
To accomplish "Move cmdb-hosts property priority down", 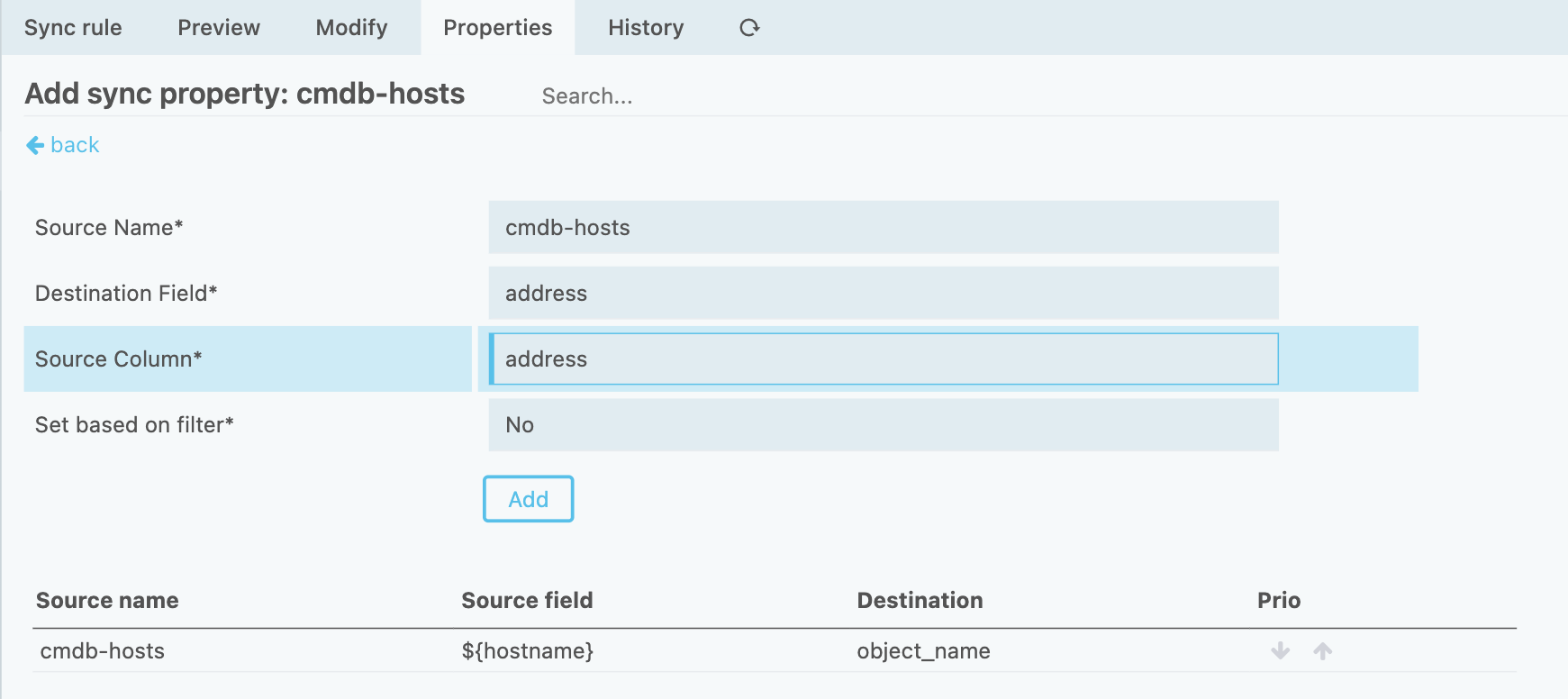I will 1279,651.
